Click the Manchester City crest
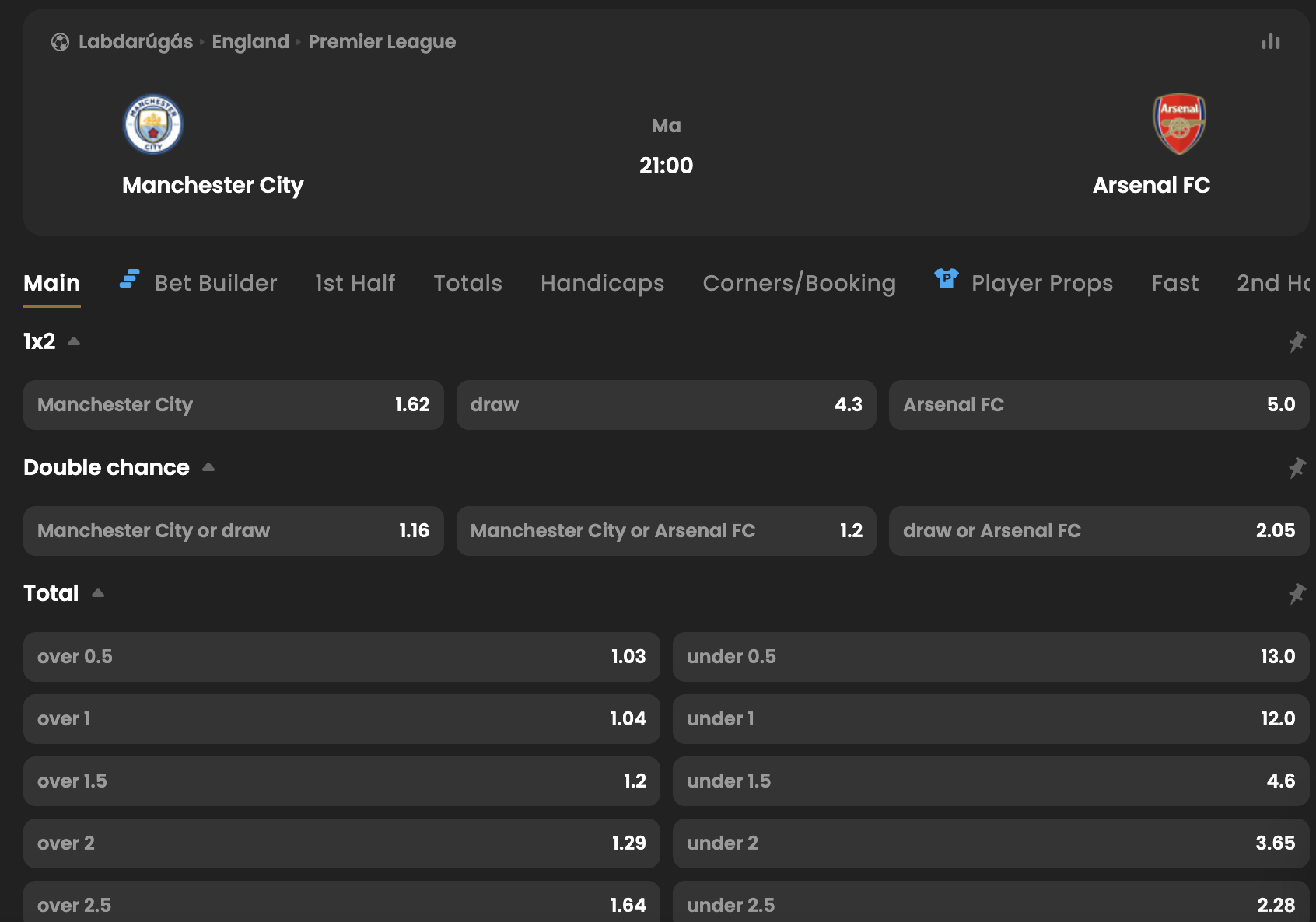Screen dimensions: 1316x922 [153, 124]
